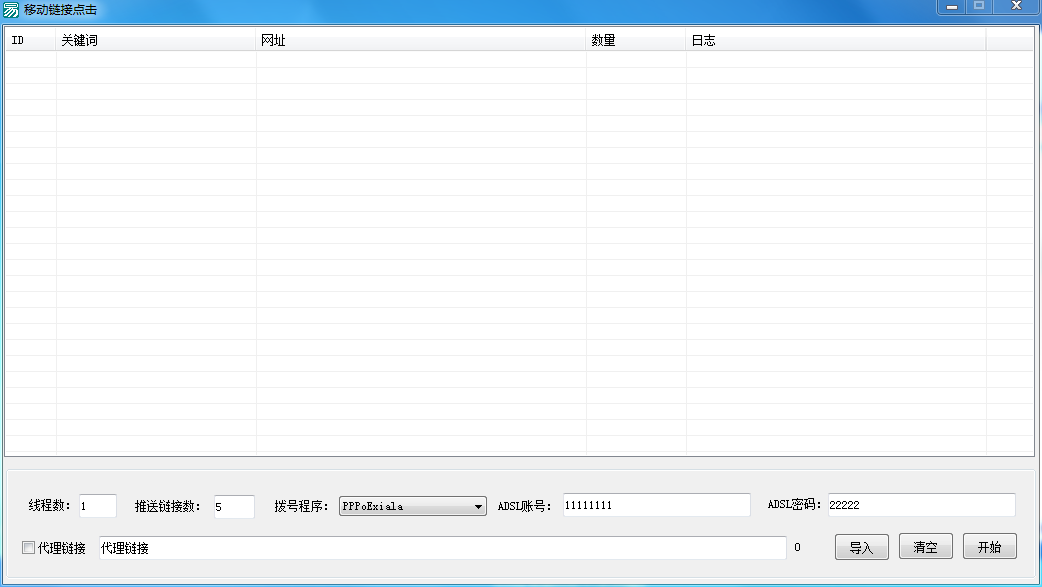Minimize the 移动链接点击 window
The height and width of the screenshot is (587, 1042).
(x=950, y=6)
